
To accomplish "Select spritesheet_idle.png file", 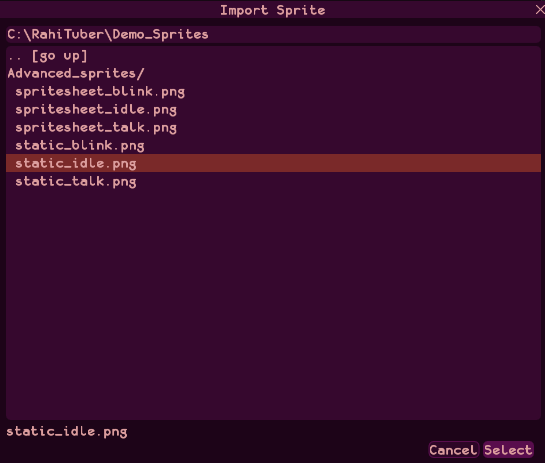I will pos(273,110).
